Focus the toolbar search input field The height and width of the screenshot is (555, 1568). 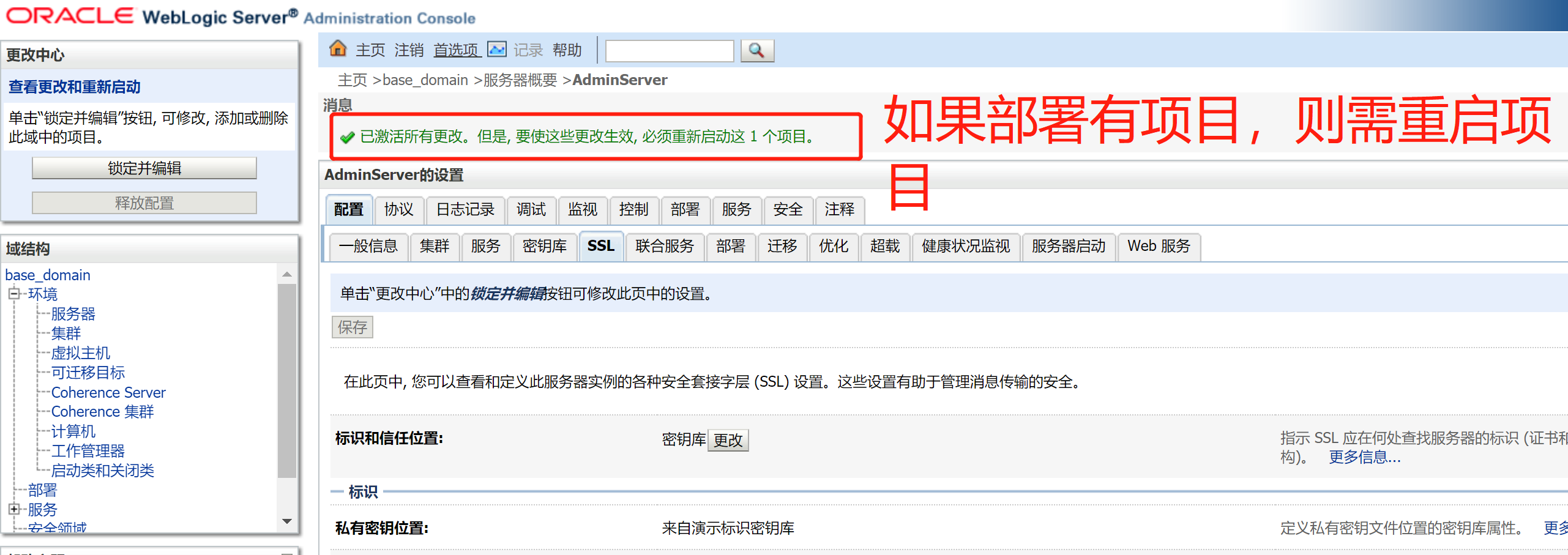[669, 51]
